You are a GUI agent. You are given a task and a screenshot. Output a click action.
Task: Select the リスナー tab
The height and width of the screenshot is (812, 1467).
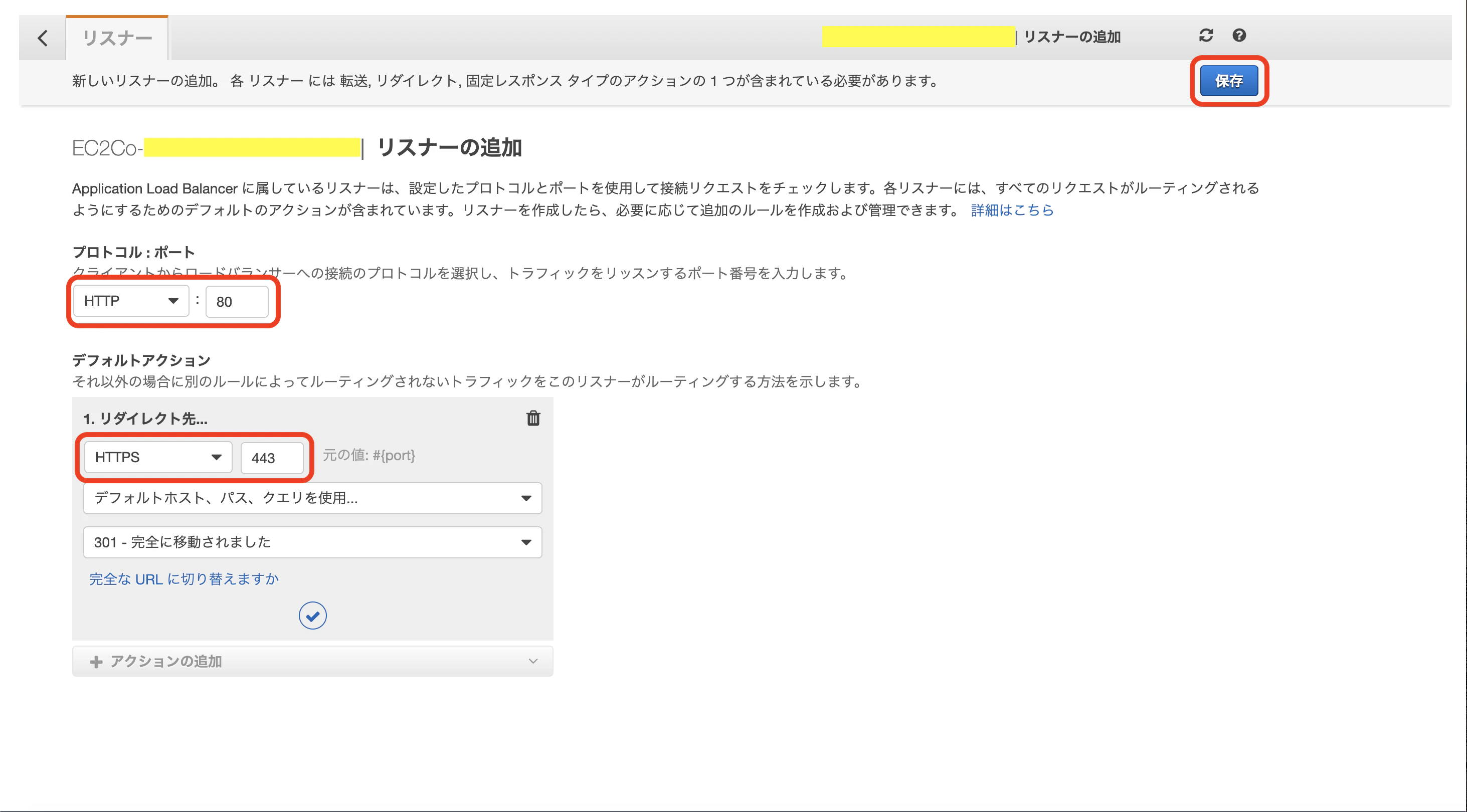(117, 38)
